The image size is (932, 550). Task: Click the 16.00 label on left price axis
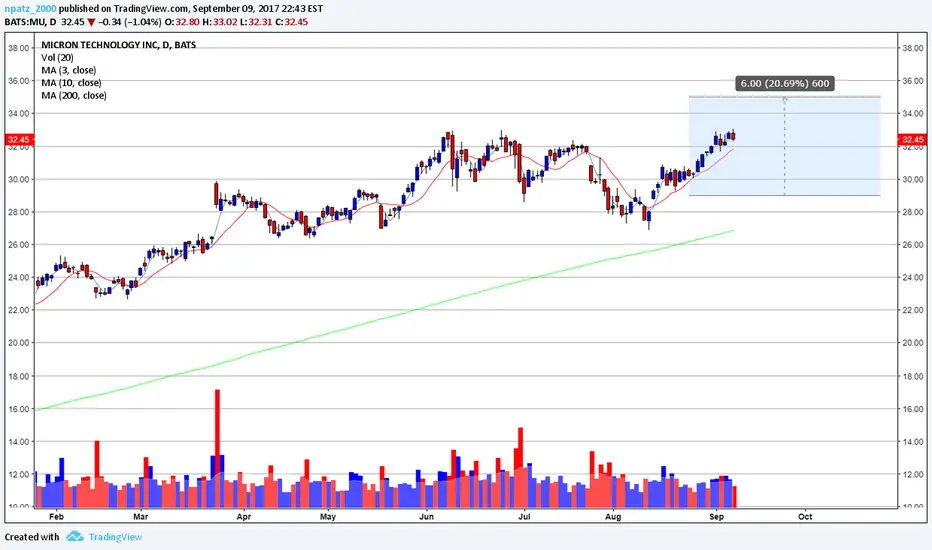(x=19, y=409)
